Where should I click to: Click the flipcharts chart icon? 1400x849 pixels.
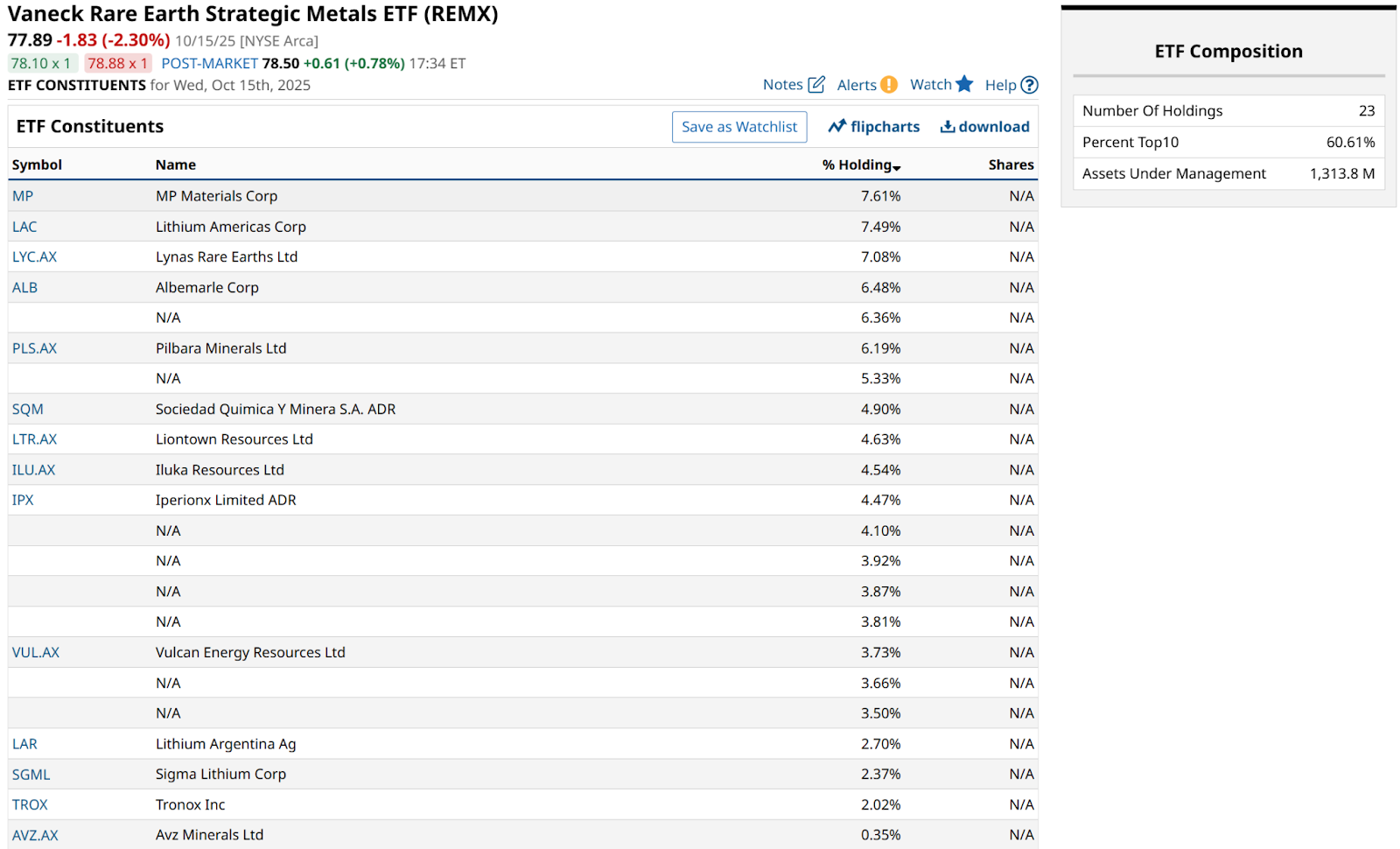837,126
